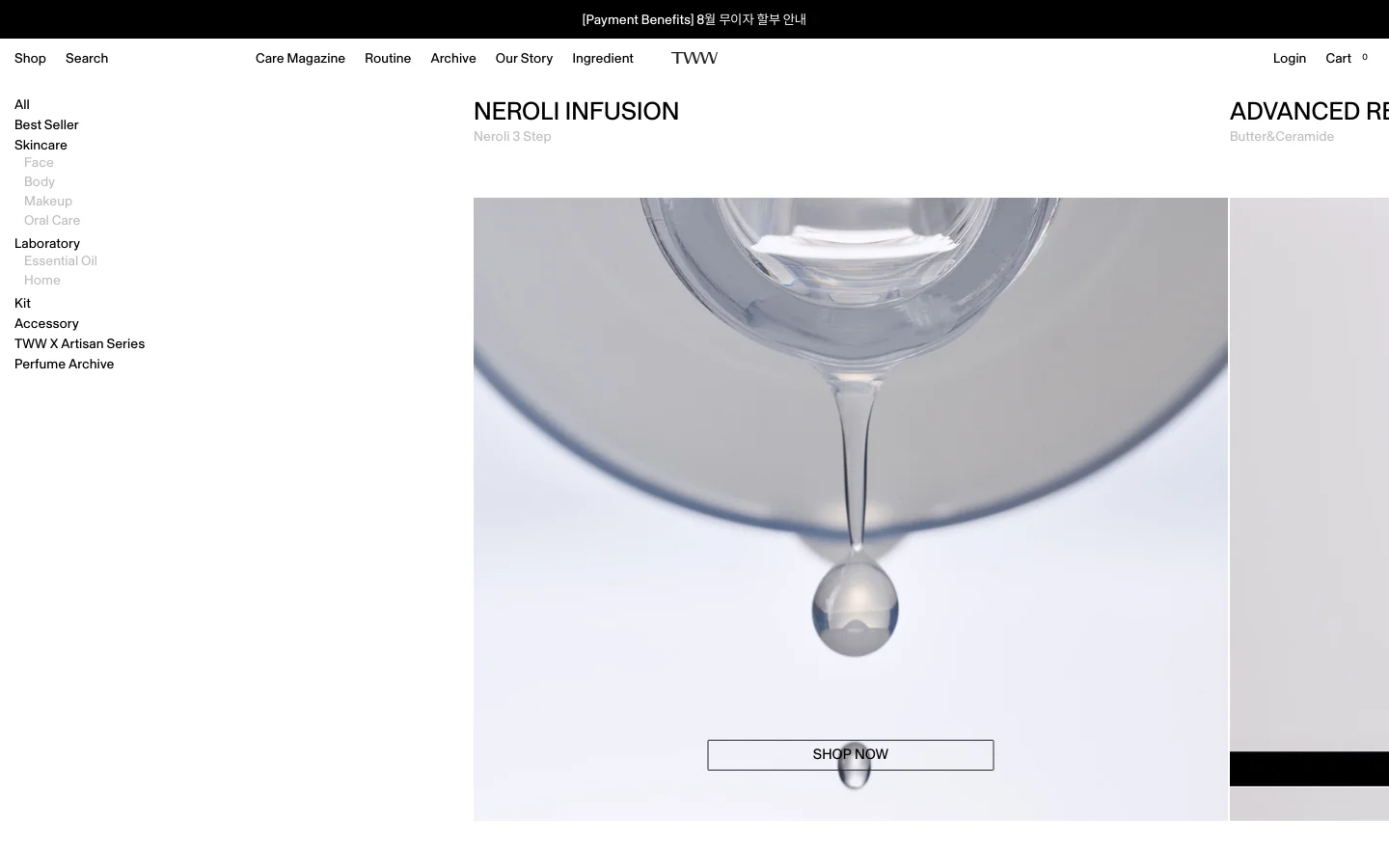
Task: Click the Login link
Action: point(1290,59)
